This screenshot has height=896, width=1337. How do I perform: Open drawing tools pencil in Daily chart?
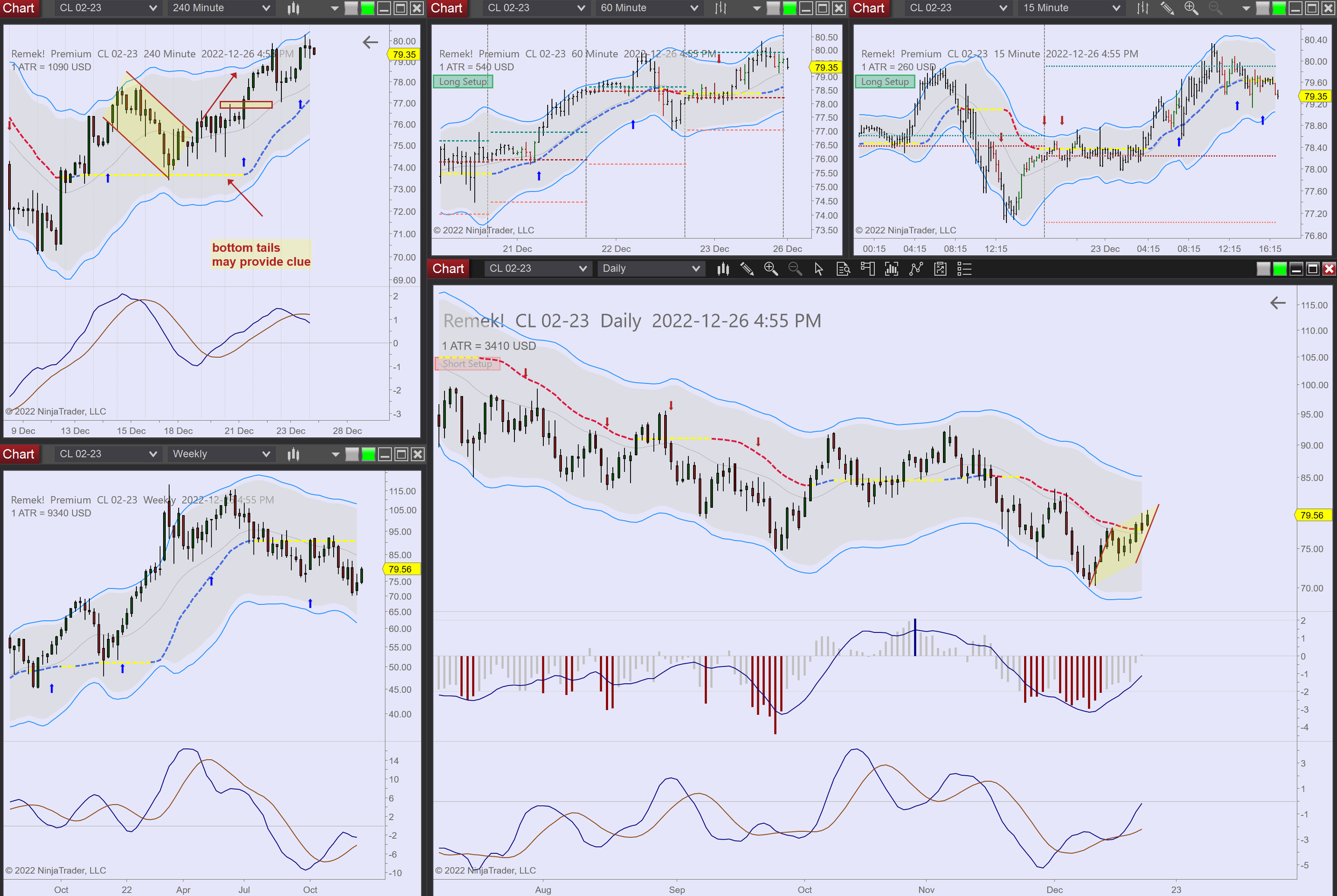747,268
